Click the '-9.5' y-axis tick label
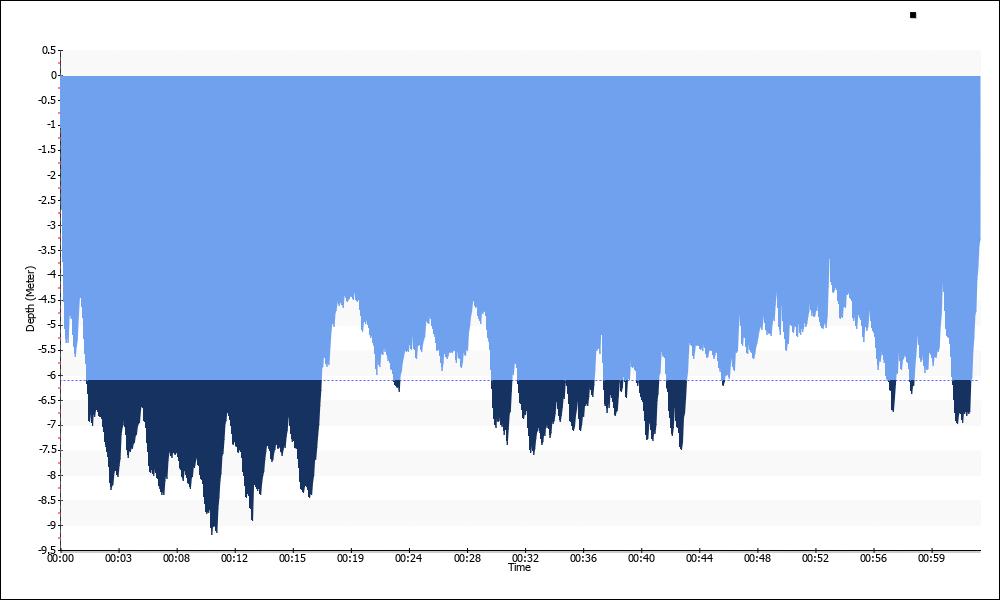This screenshot has height=600, width=1000. 48,550
